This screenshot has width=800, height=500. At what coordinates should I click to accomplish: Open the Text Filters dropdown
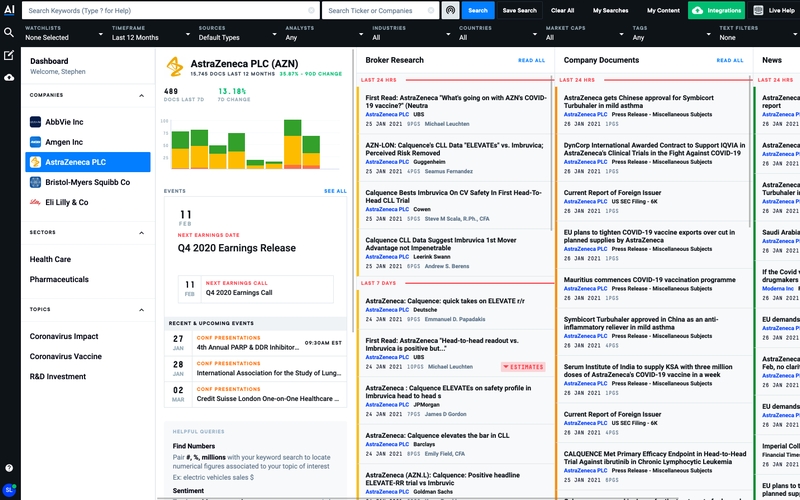click(x=758, y=33)
